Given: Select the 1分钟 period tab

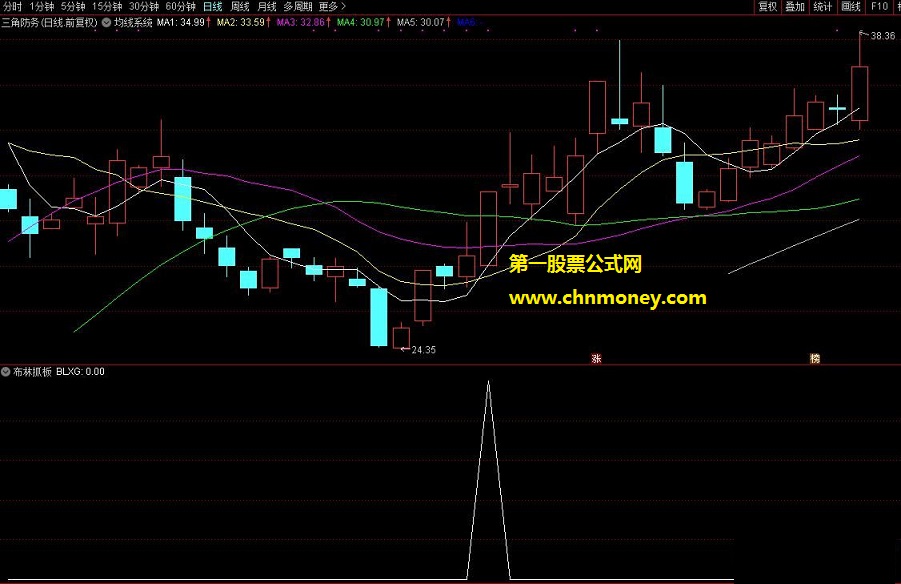Looking at the screenshot, I should (41, 6).
